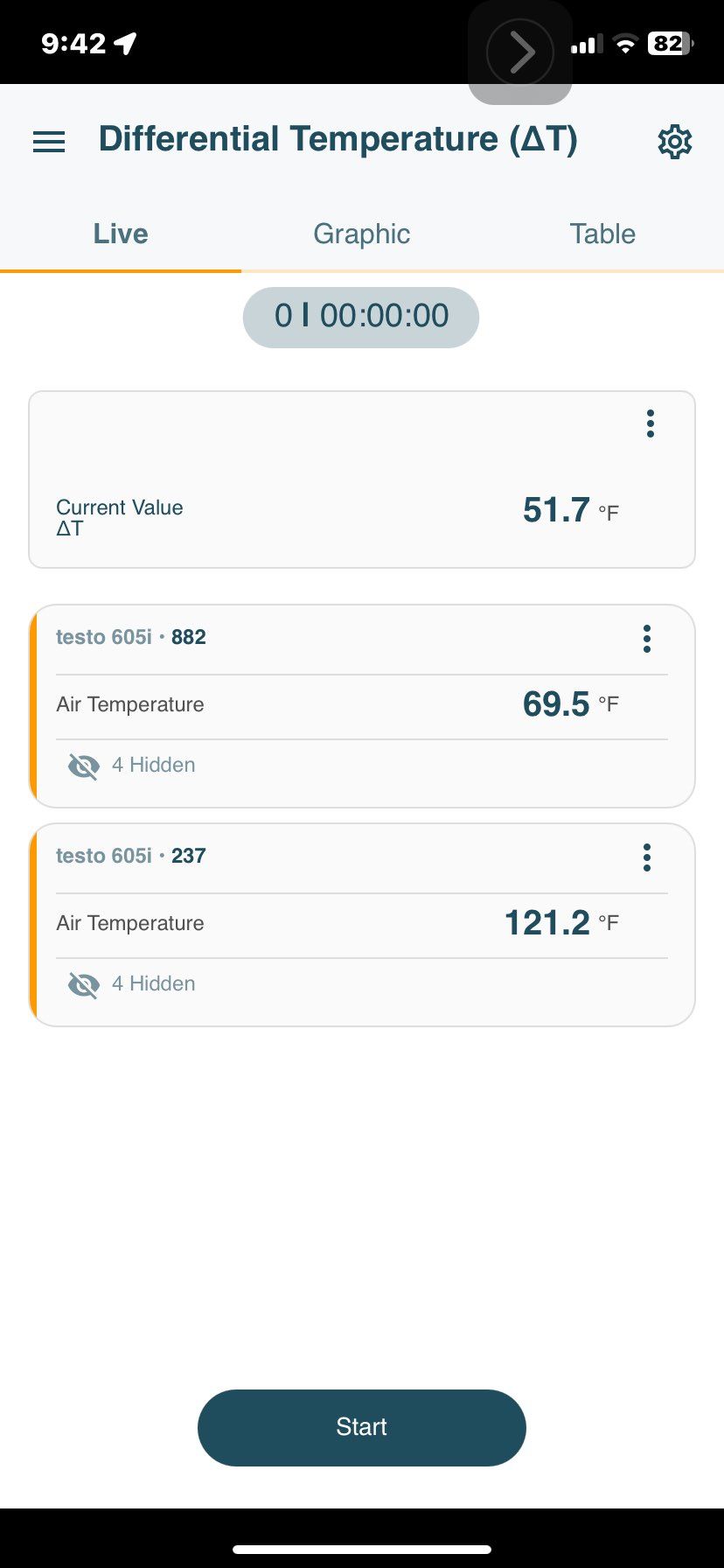
Task: Open three-dot menu on Current Value card
Action: [x=650, y=423]
